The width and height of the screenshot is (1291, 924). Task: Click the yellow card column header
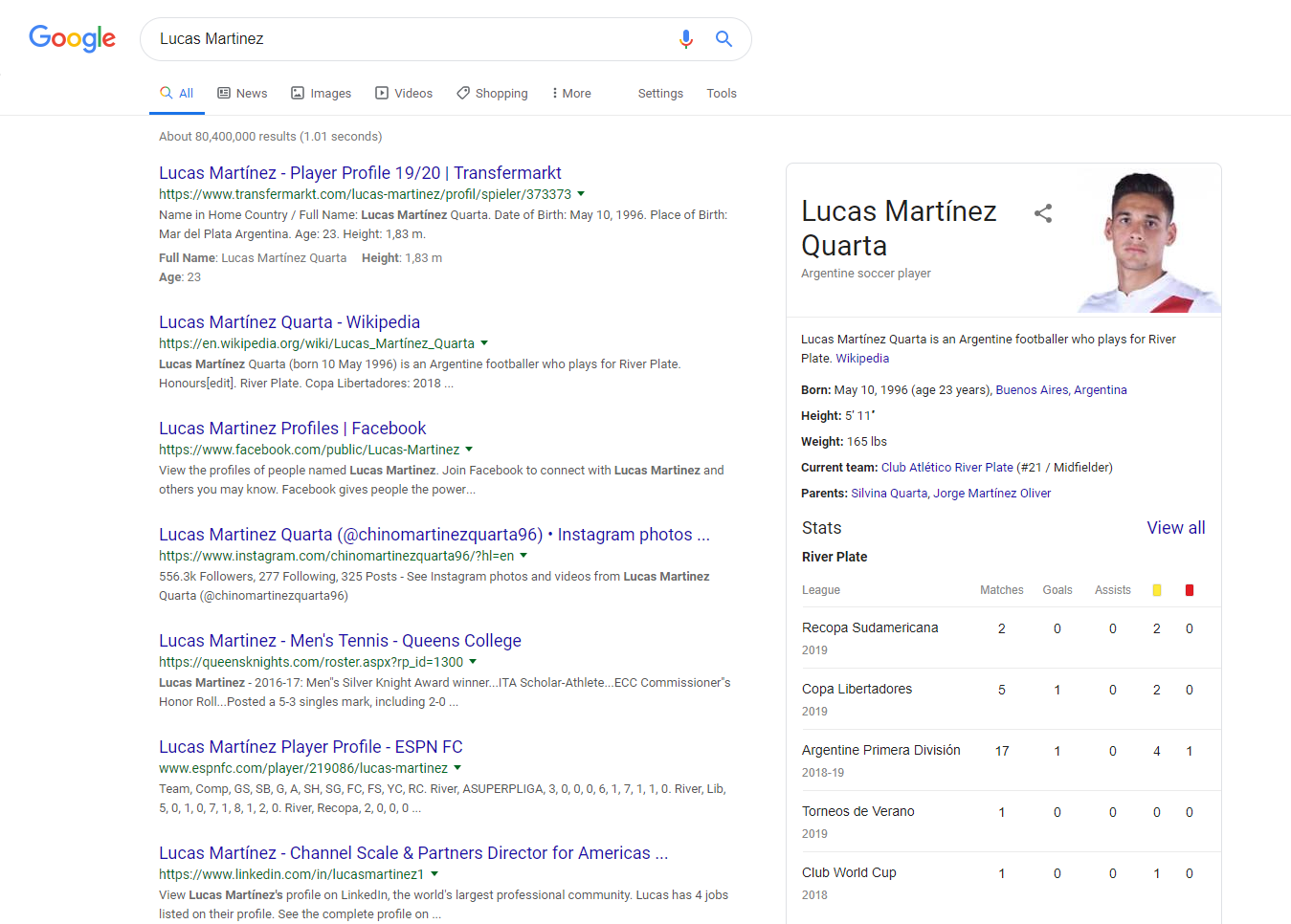click(1157, 590)
